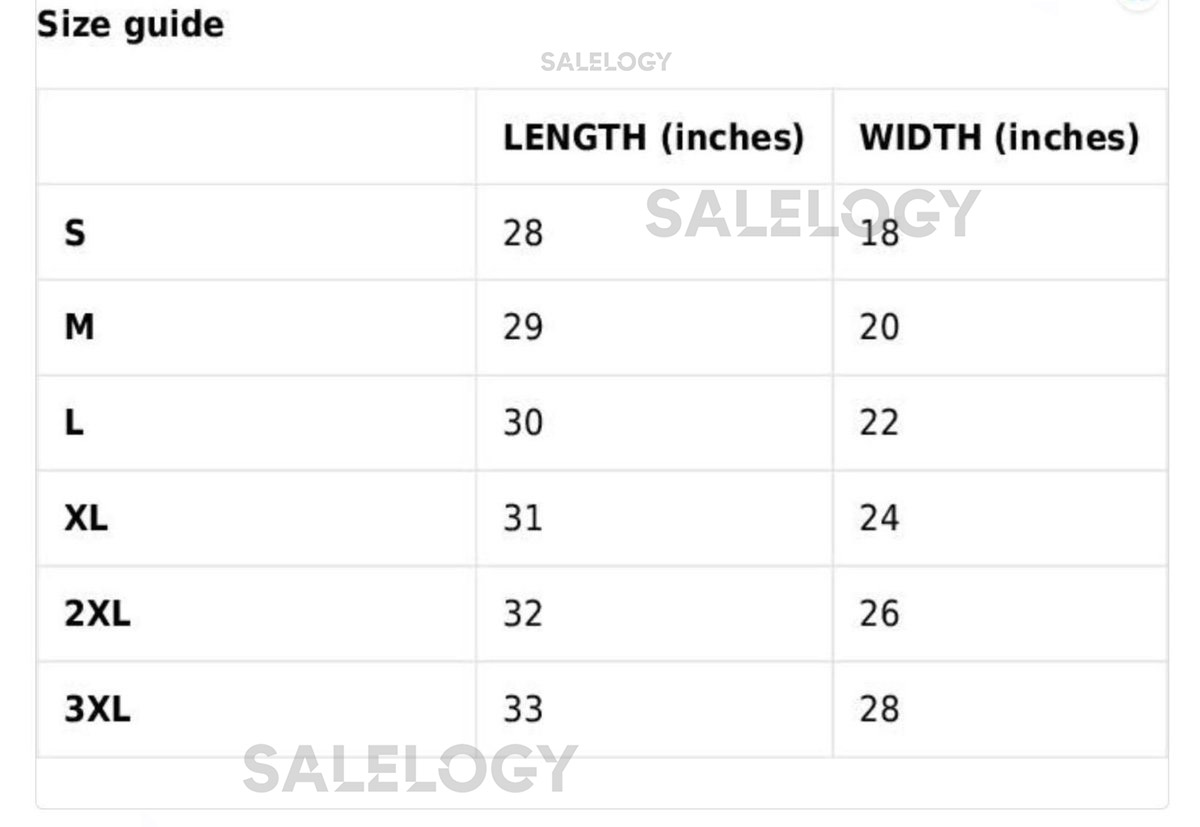The width and height of the screenshot is (1200, 827).
Task: Select the XL size row label
Action: click(x=86, y=518)
